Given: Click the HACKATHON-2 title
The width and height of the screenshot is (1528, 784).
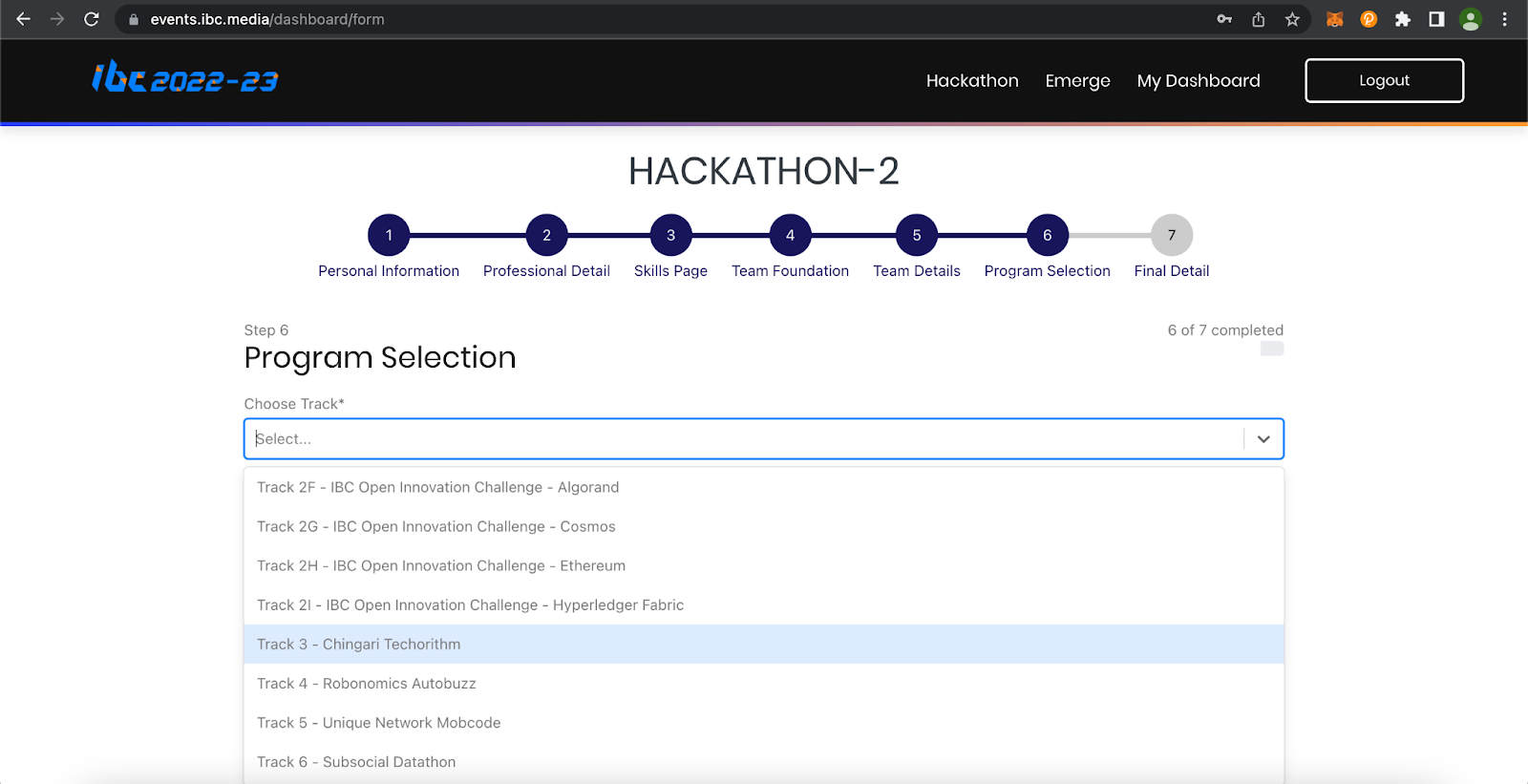Looking at the screenshot, I should (x=764, y=172).
